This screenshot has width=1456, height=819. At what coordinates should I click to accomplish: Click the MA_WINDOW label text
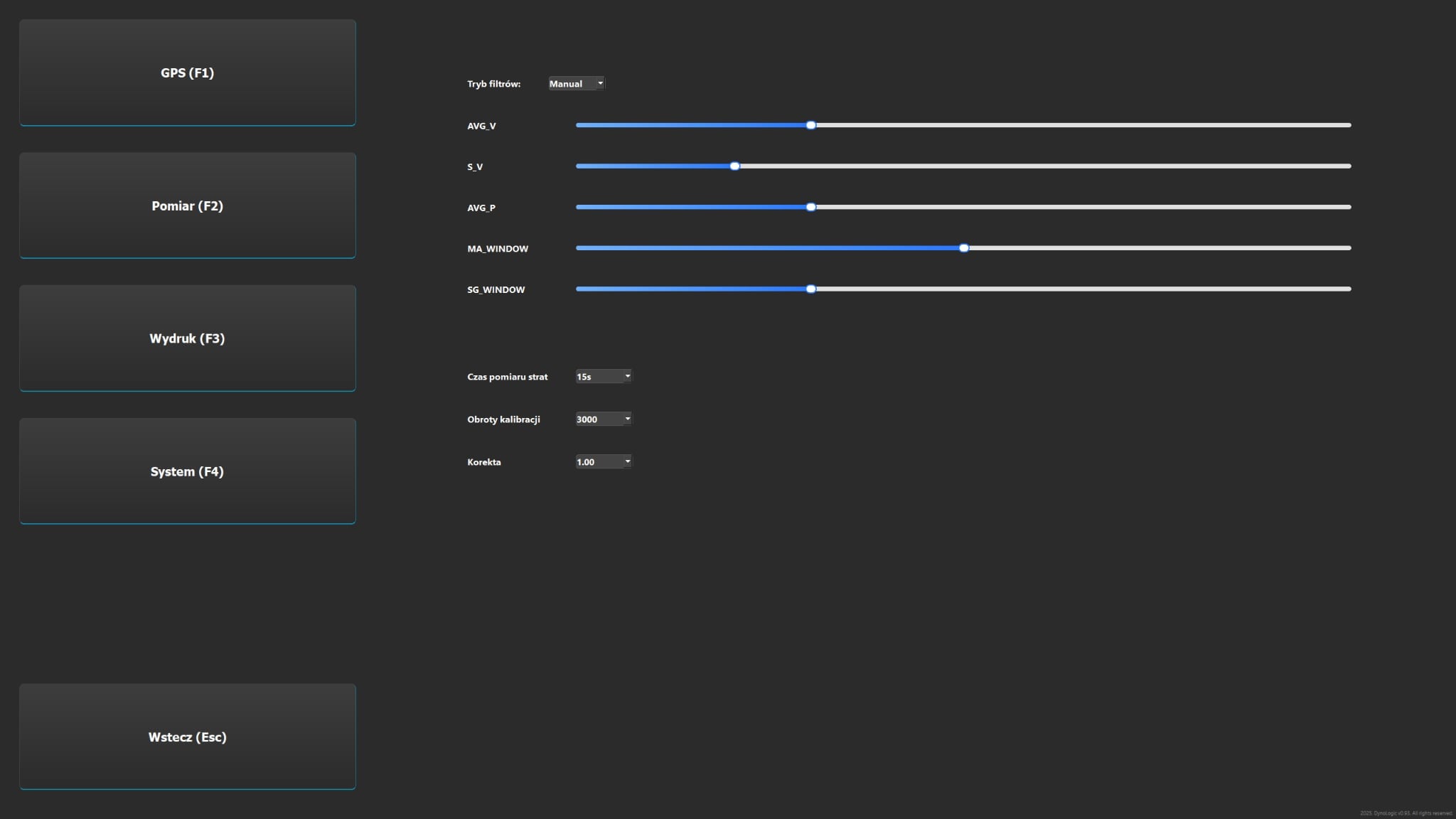click(x=498, y=249)
